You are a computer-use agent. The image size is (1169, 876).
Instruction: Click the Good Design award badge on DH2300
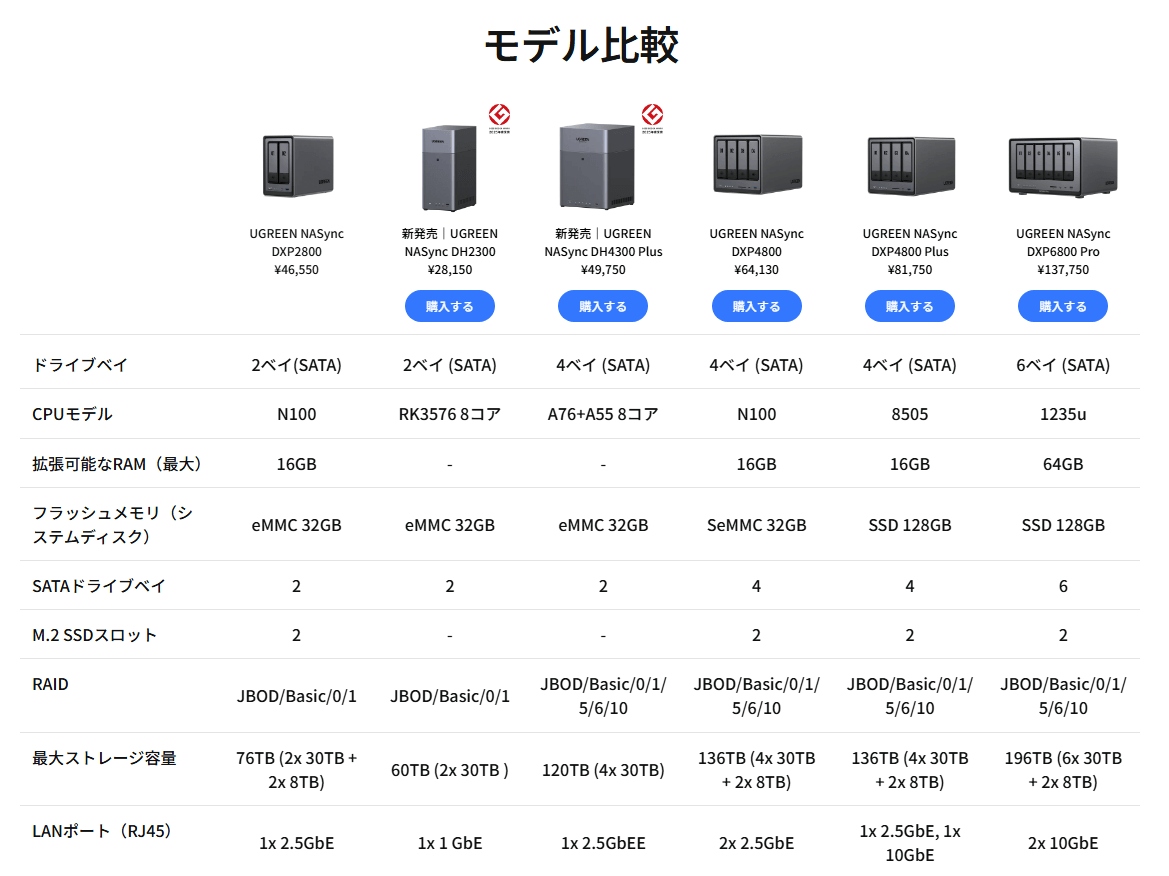(x=498, y=117)
